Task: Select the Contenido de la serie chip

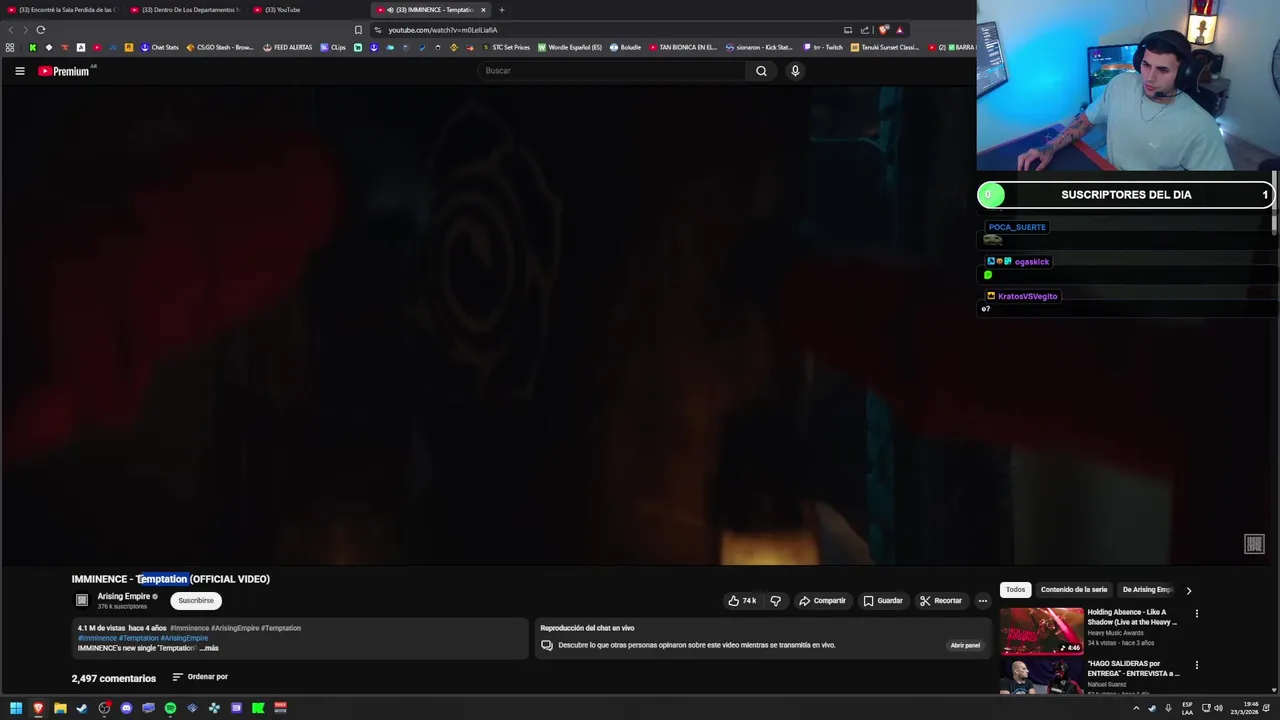Action: click(x=1074, y=590)
